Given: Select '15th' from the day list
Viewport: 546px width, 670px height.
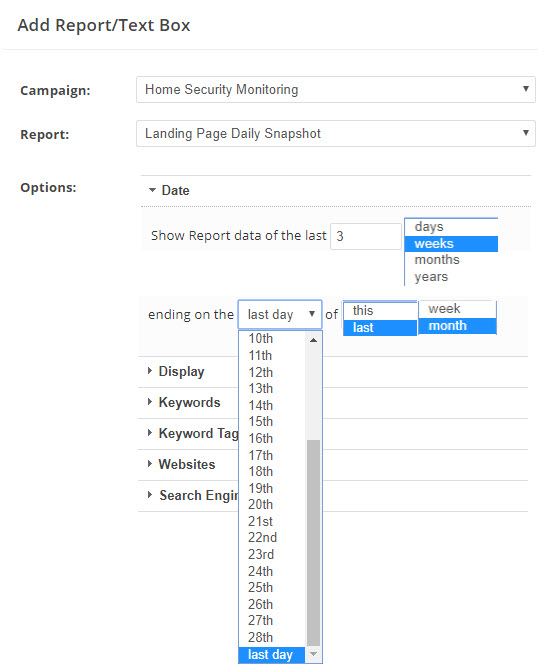Looking at the screenshot, I should click(x=272, y=422).
